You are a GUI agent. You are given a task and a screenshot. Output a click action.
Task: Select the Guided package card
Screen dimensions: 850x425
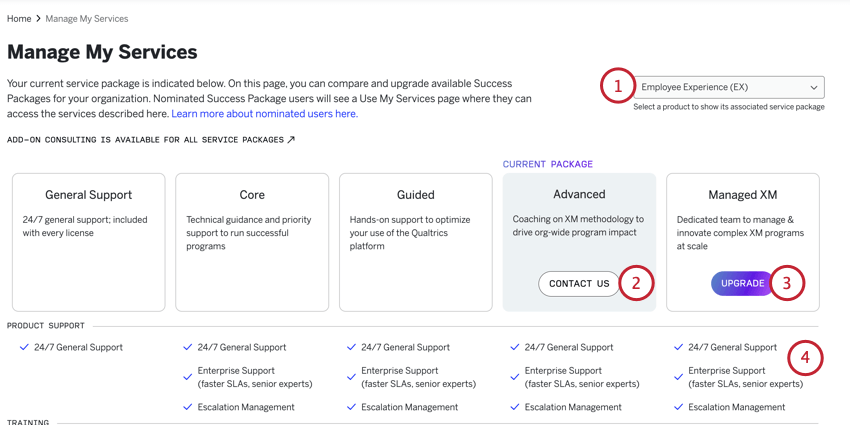click(x=415, y=241)
